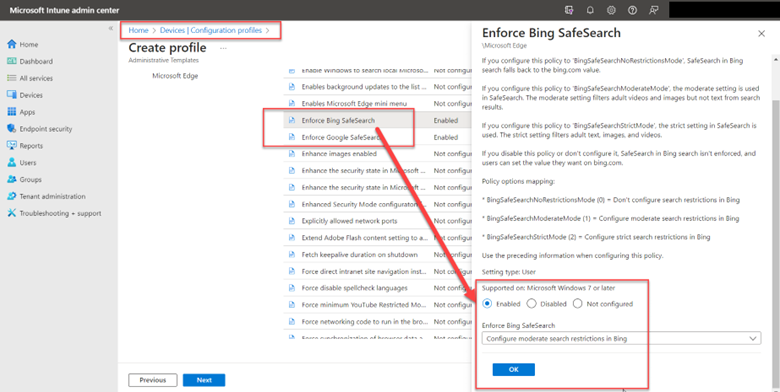
Task: Open Enforce Bing SafeSearch dropdown
Action: coord(621,339)
